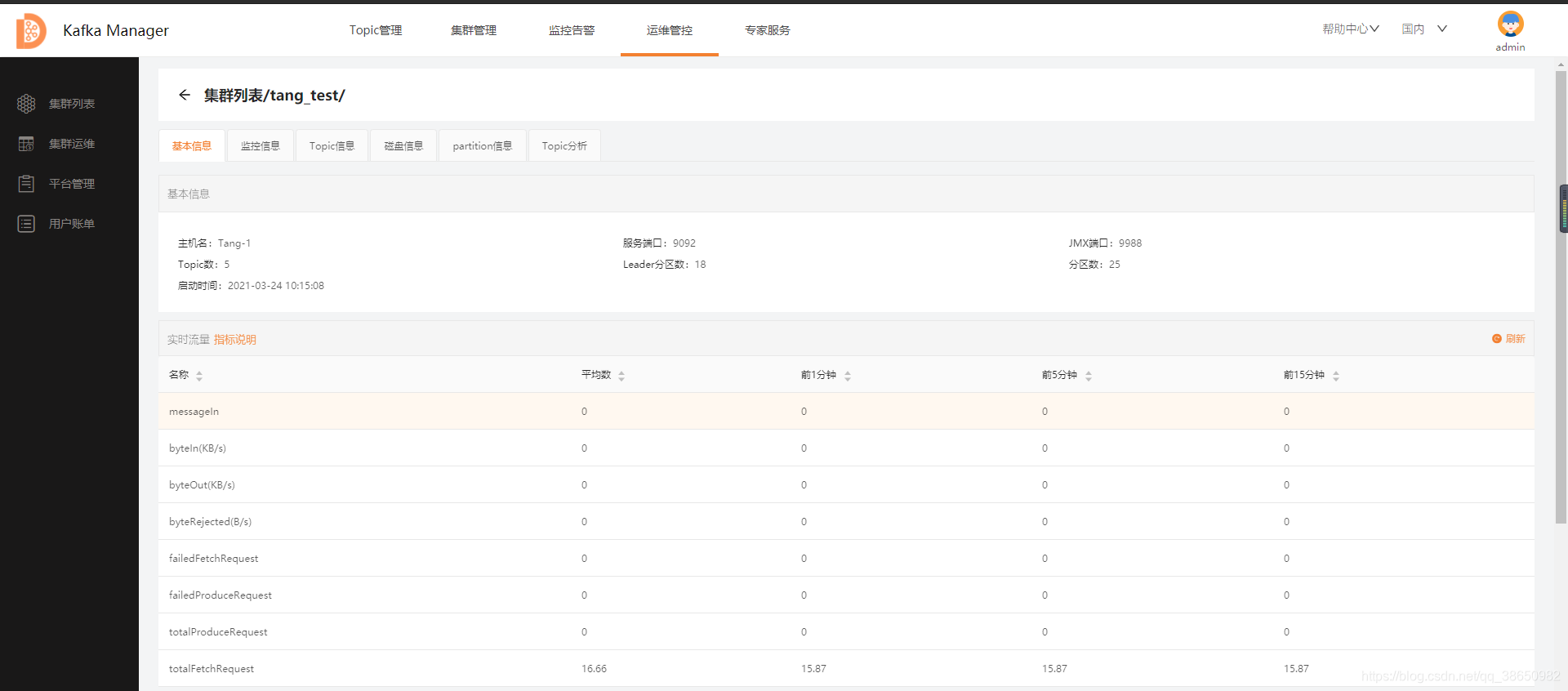The image size is (1568, 691).
Task: Sort by the 名称 column arrows
Action: [199, 376]
